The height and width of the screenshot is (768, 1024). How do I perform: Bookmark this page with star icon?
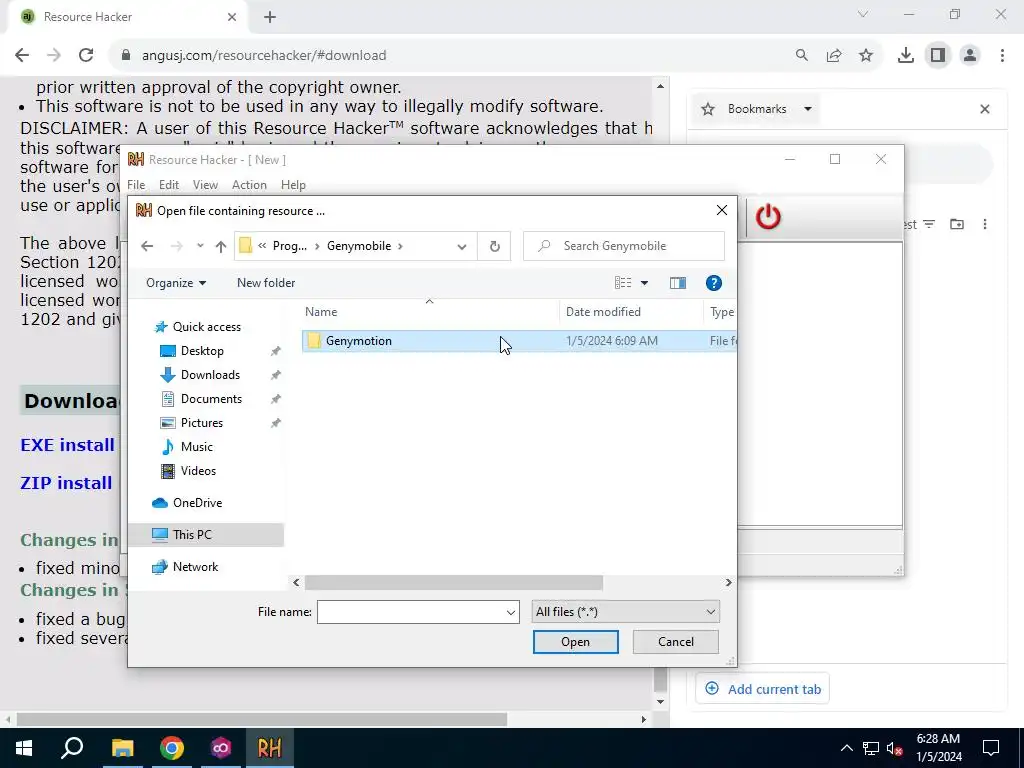866,56
